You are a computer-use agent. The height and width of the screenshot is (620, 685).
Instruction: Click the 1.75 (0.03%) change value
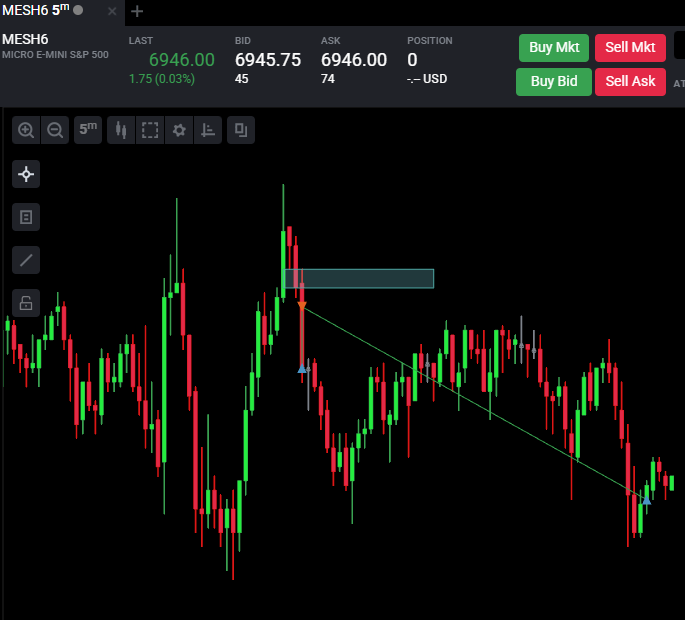click(162, 79)
